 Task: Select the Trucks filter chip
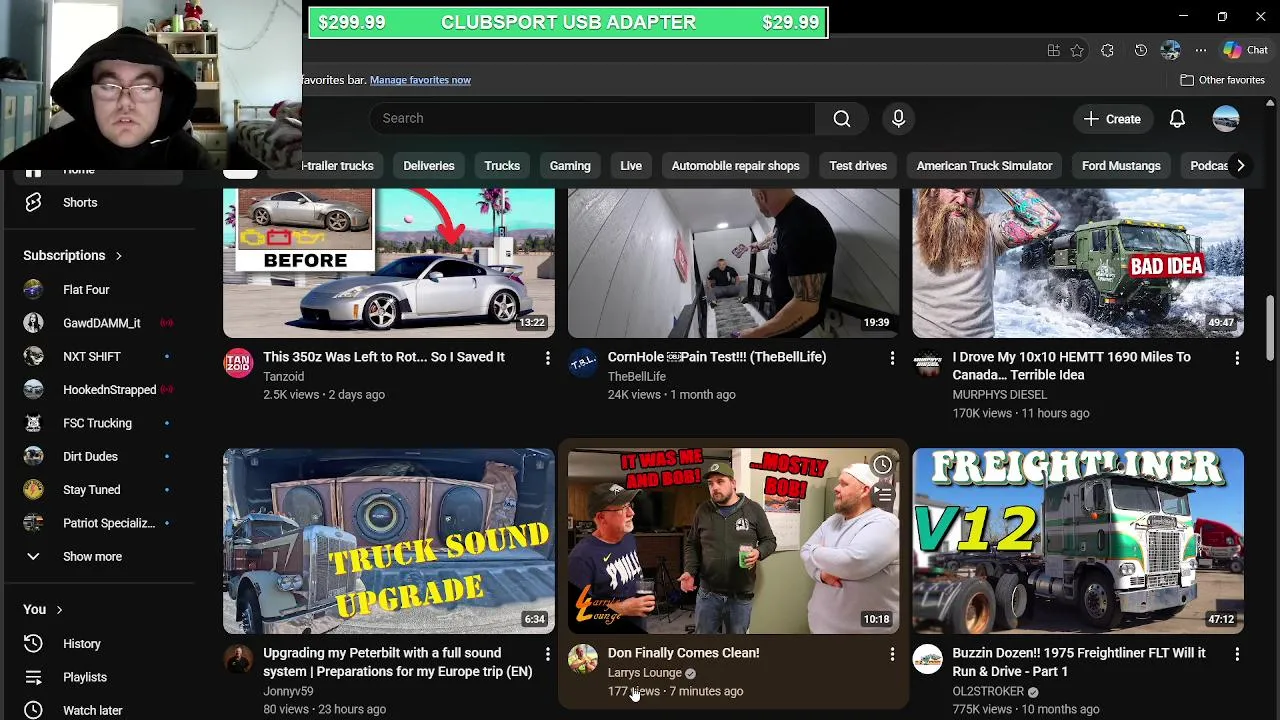tap(502, 166)
